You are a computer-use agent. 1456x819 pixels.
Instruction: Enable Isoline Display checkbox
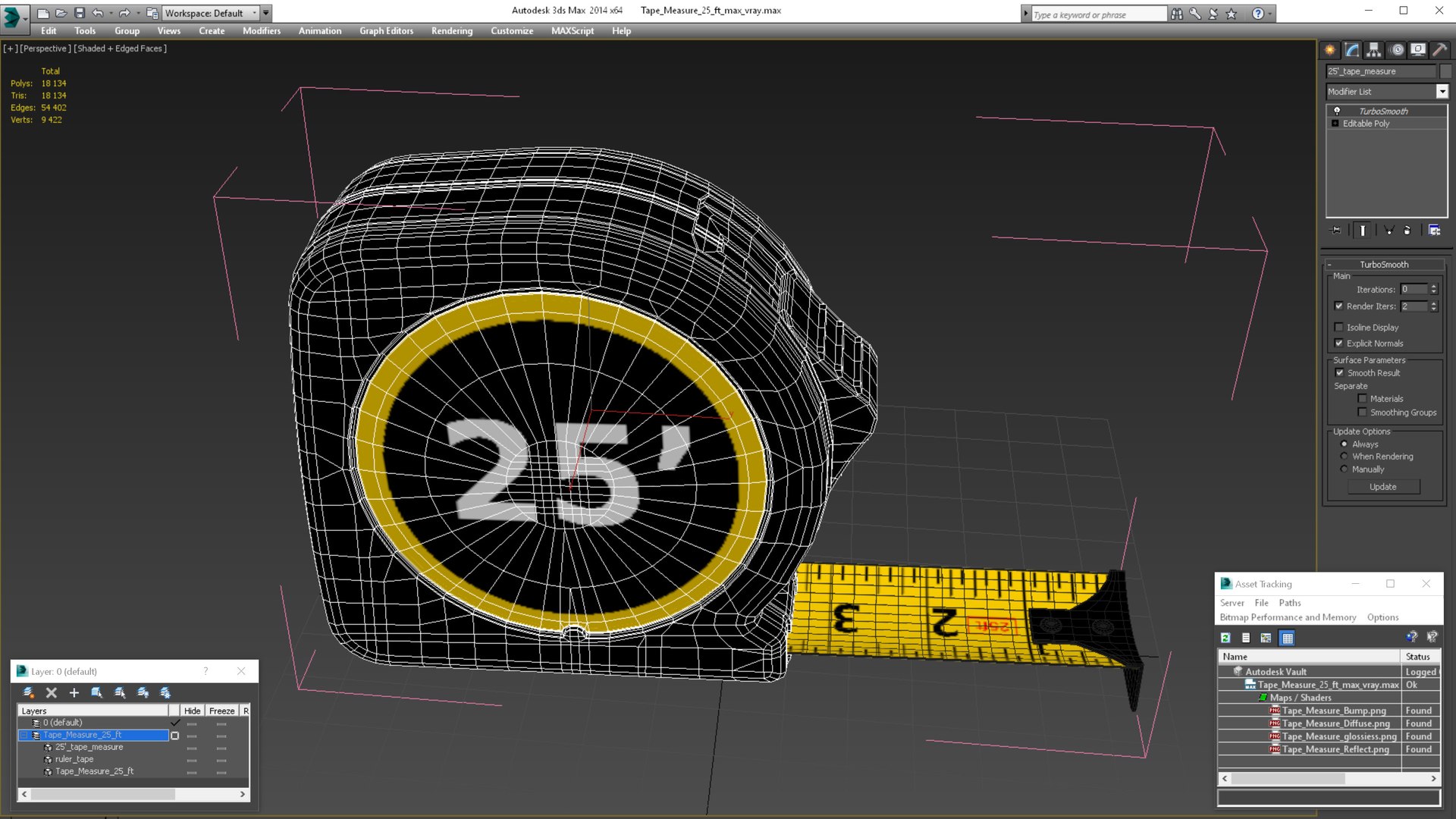point(1338,328)
